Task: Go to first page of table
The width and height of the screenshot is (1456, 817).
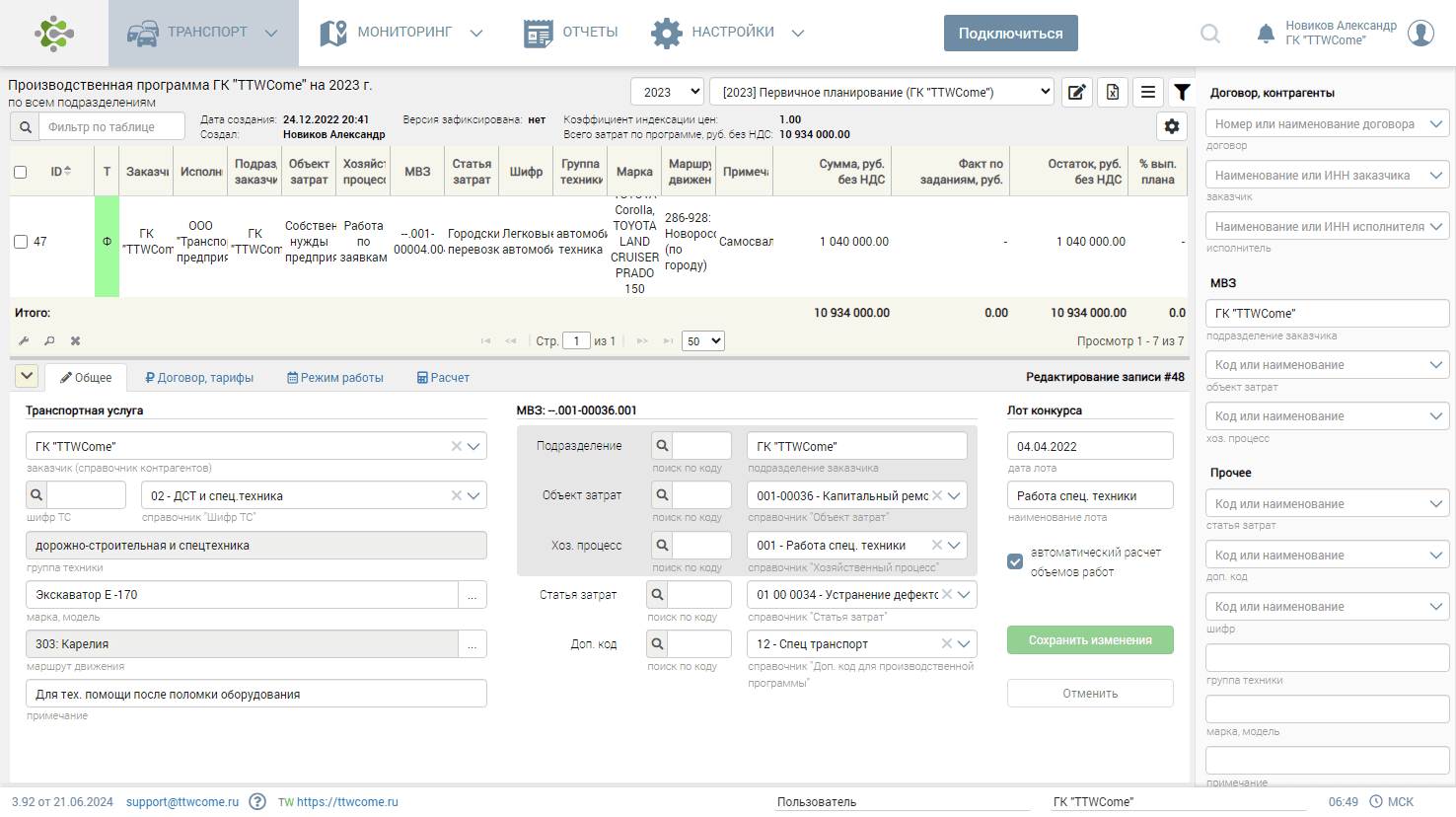Action: coord(485,340)
